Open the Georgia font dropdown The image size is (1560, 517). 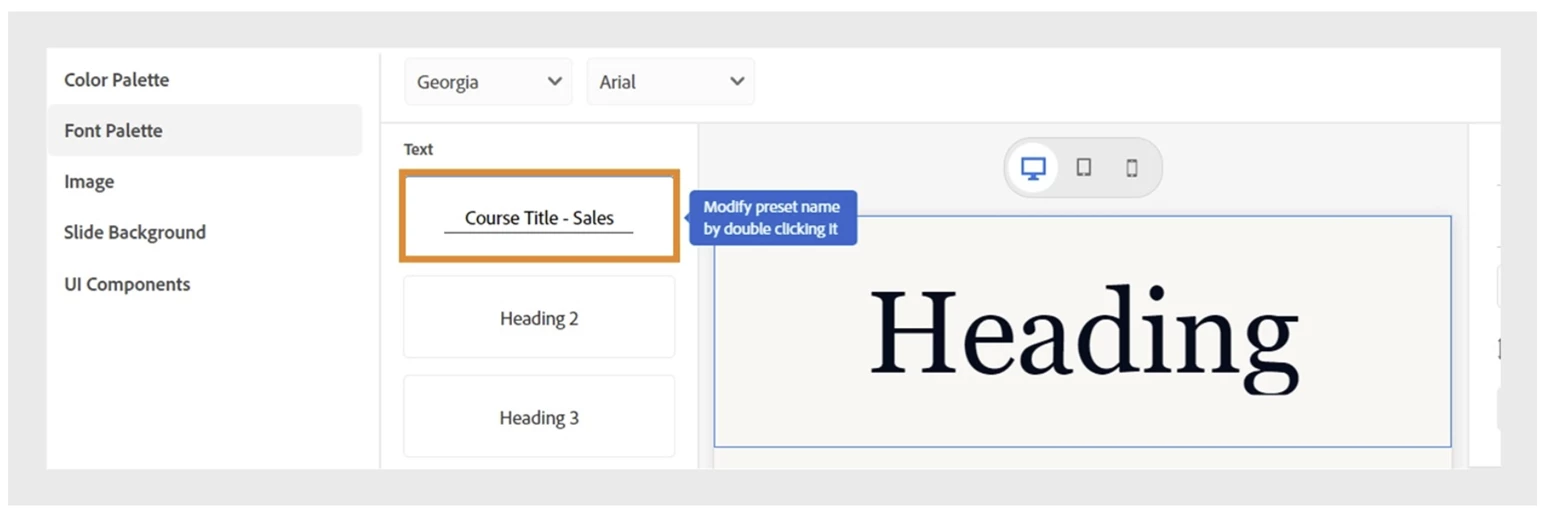pyautogui.click(x=488, y=82)
